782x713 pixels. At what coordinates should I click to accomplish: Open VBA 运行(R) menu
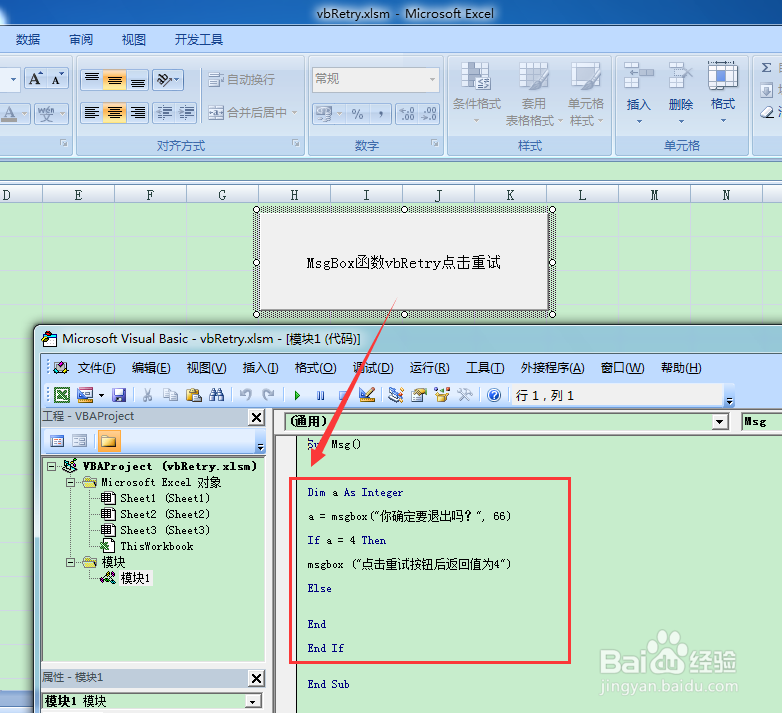coord(429,368)
